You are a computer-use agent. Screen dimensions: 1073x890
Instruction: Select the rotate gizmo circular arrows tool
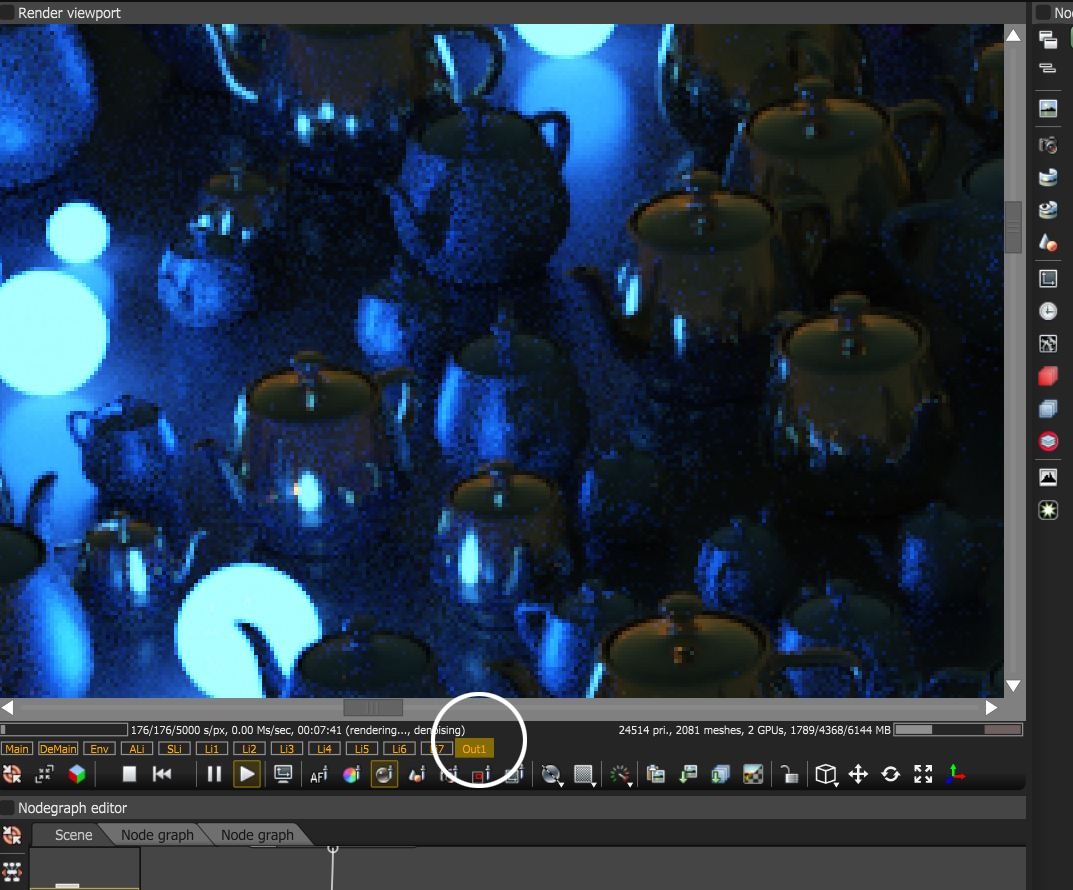pos(890,774)
